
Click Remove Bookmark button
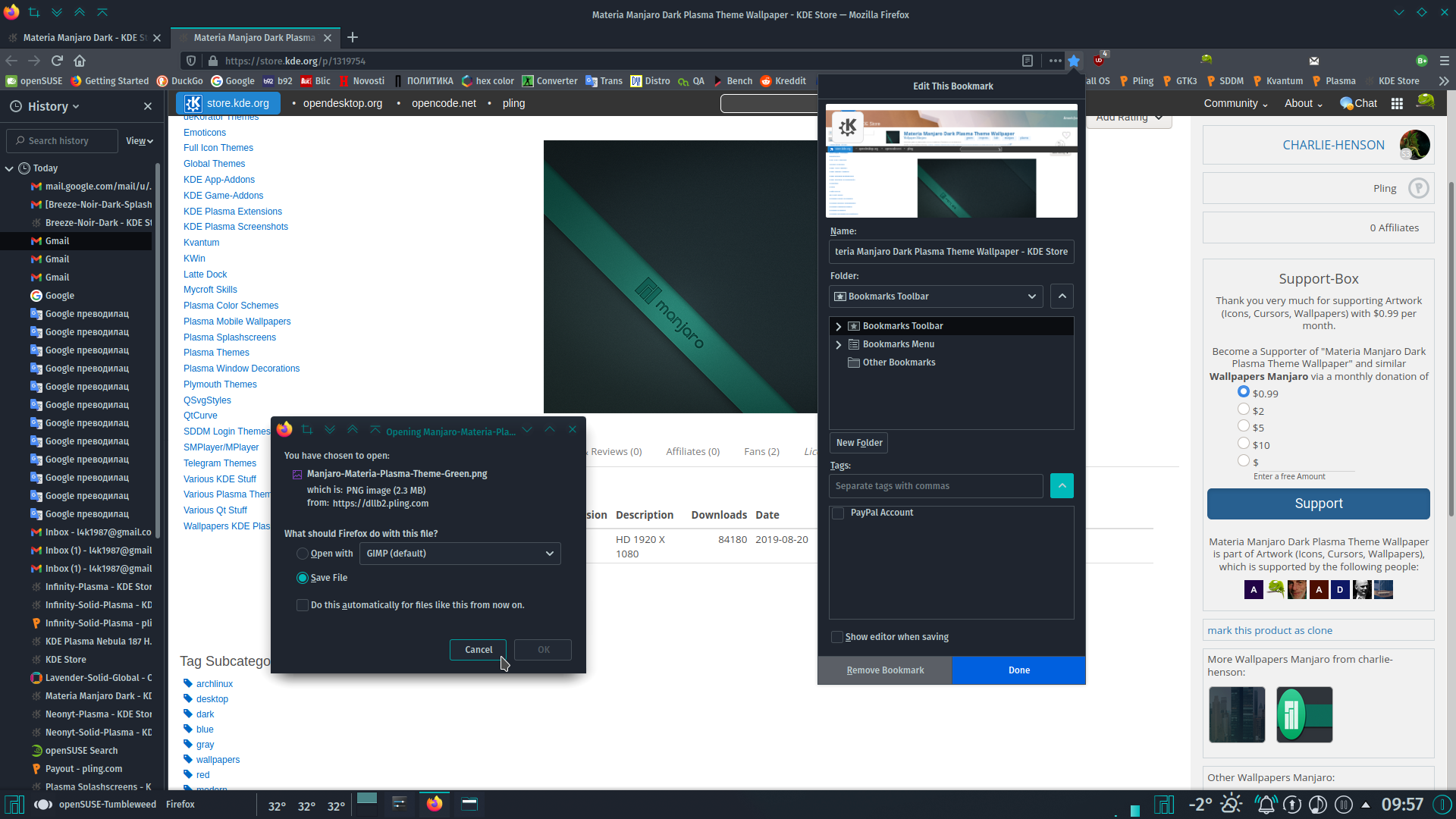(885, 670)
